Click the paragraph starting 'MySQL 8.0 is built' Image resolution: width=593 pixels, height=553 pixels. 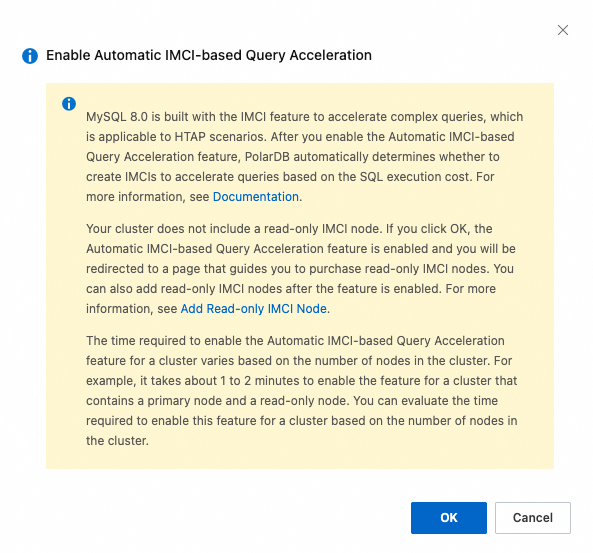click(304, 157)
